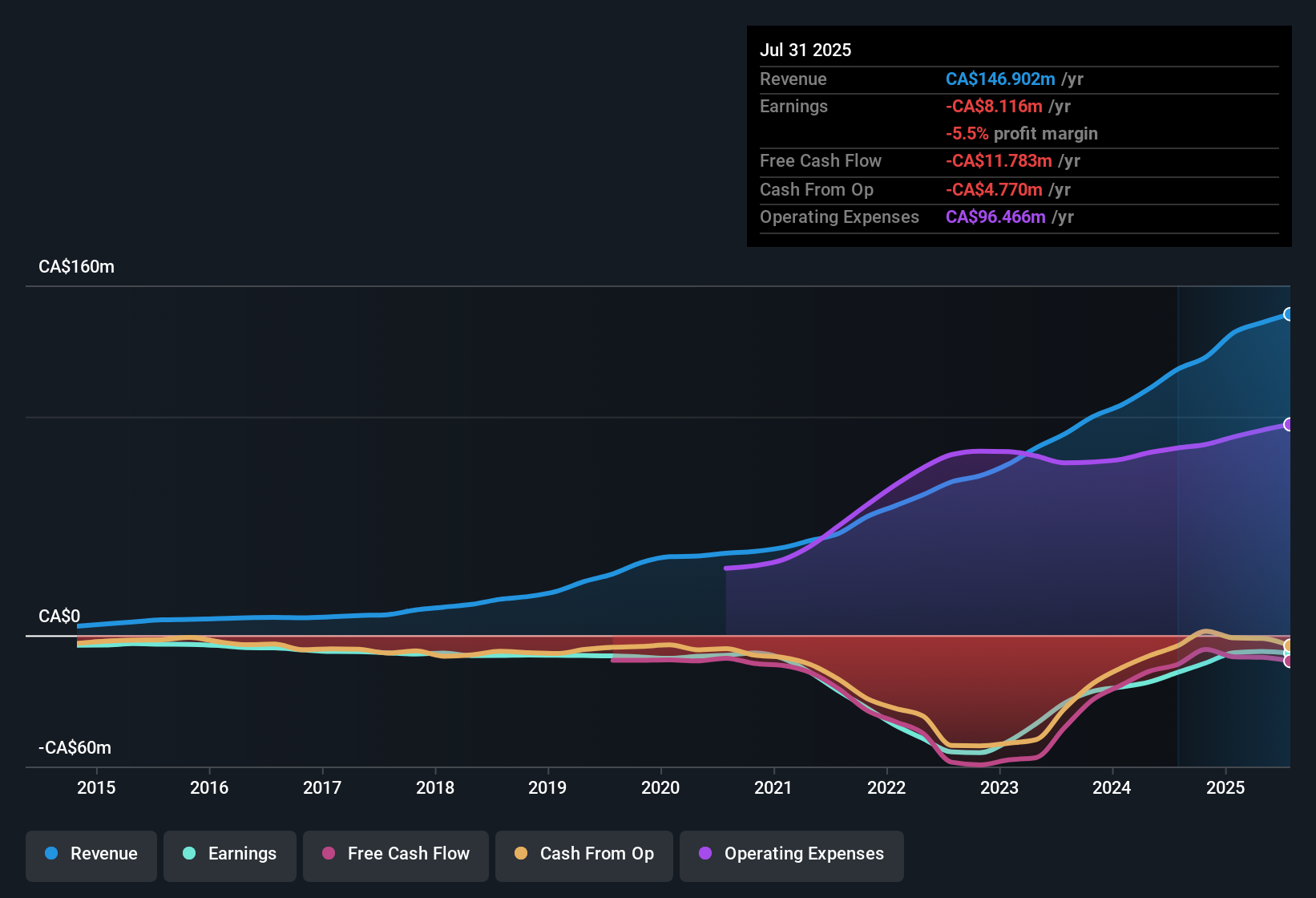
Task: Click the CA$146.902m revenue value
Action: pyautogui.click(x=1000, y=79)
